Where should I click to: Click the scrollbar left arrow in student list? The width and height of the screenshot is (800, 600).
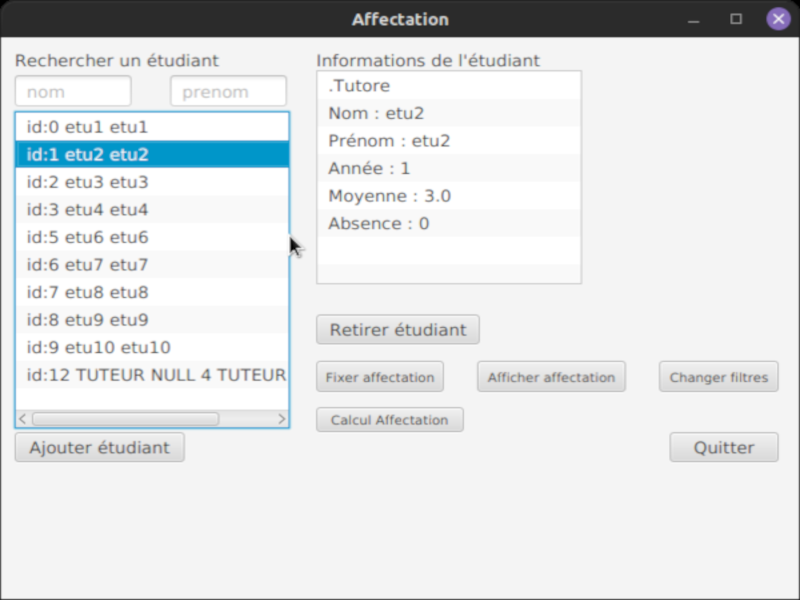pyautogui.click(x=22, y=419)
